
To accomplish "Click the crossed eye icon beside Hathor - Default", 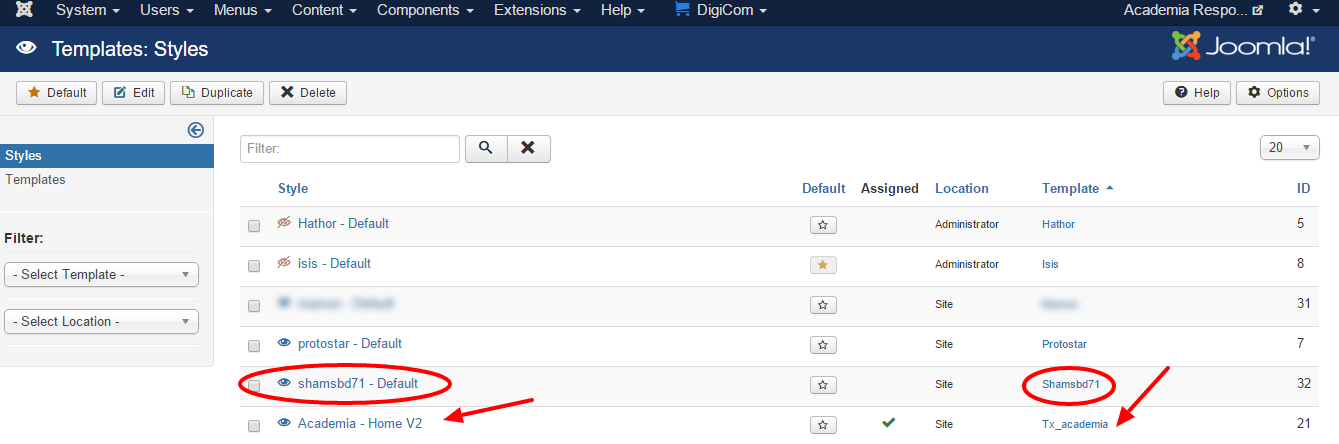I will point(284,223).
